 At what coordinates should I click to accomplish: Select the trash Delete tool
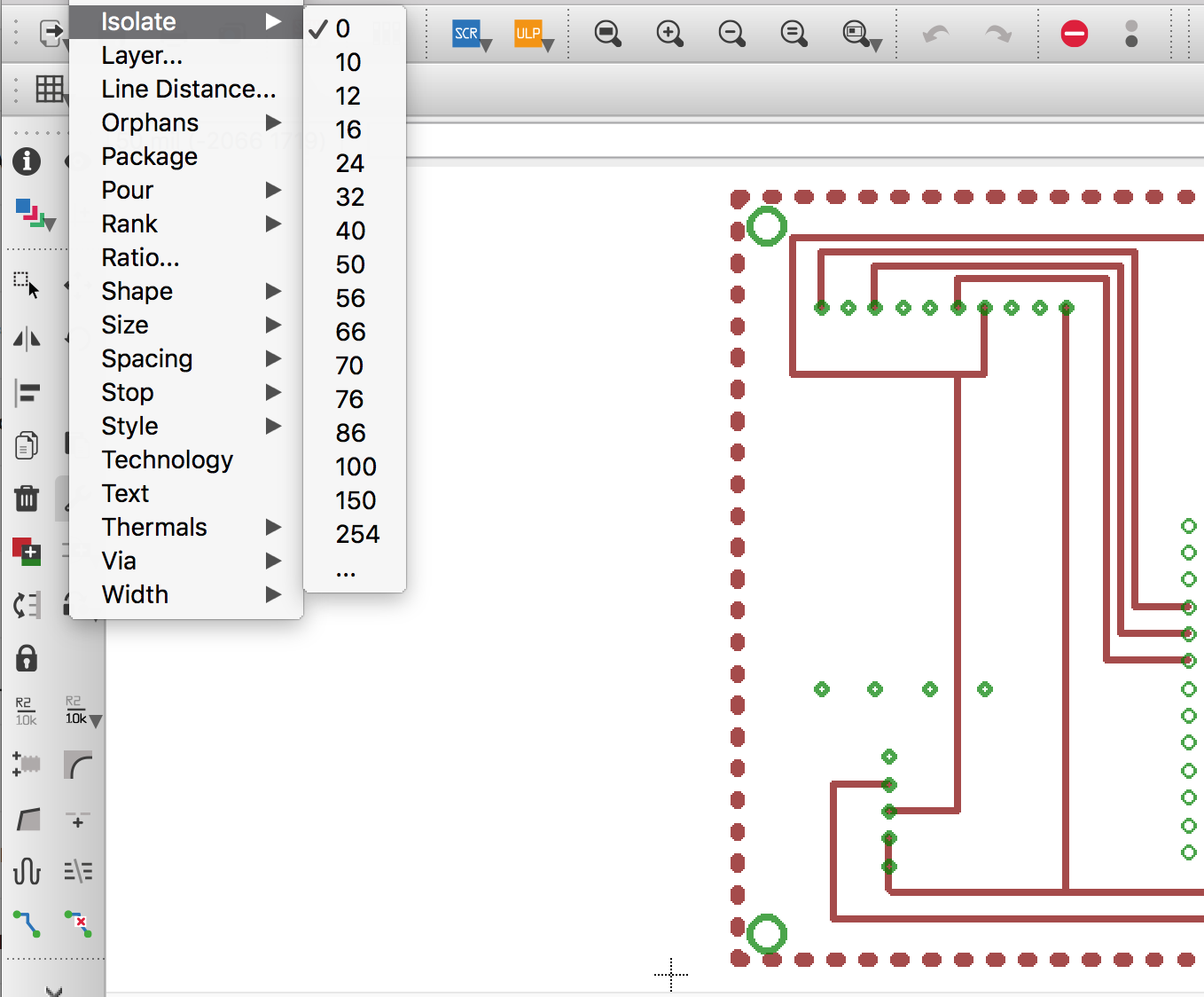tap(27, 498)
